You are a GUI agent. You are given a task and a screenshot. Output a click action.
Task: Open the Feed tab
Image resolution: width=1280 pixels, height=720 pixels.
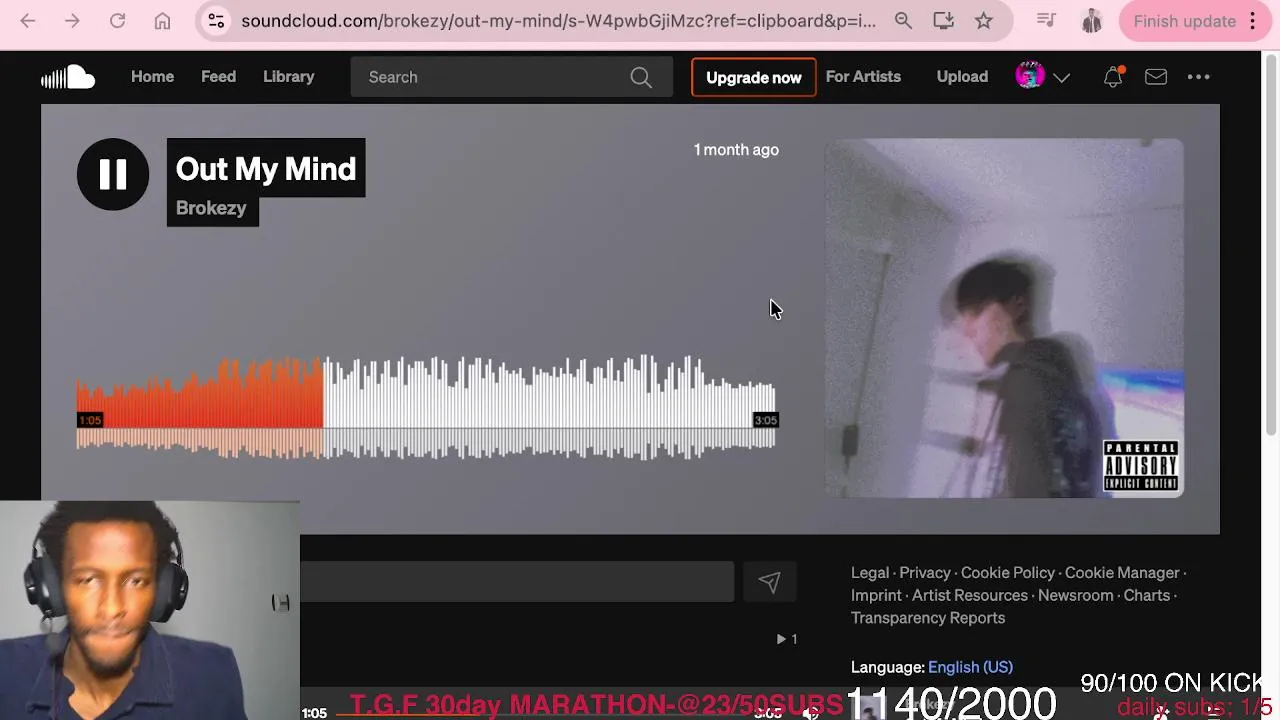tap(218, 77)
